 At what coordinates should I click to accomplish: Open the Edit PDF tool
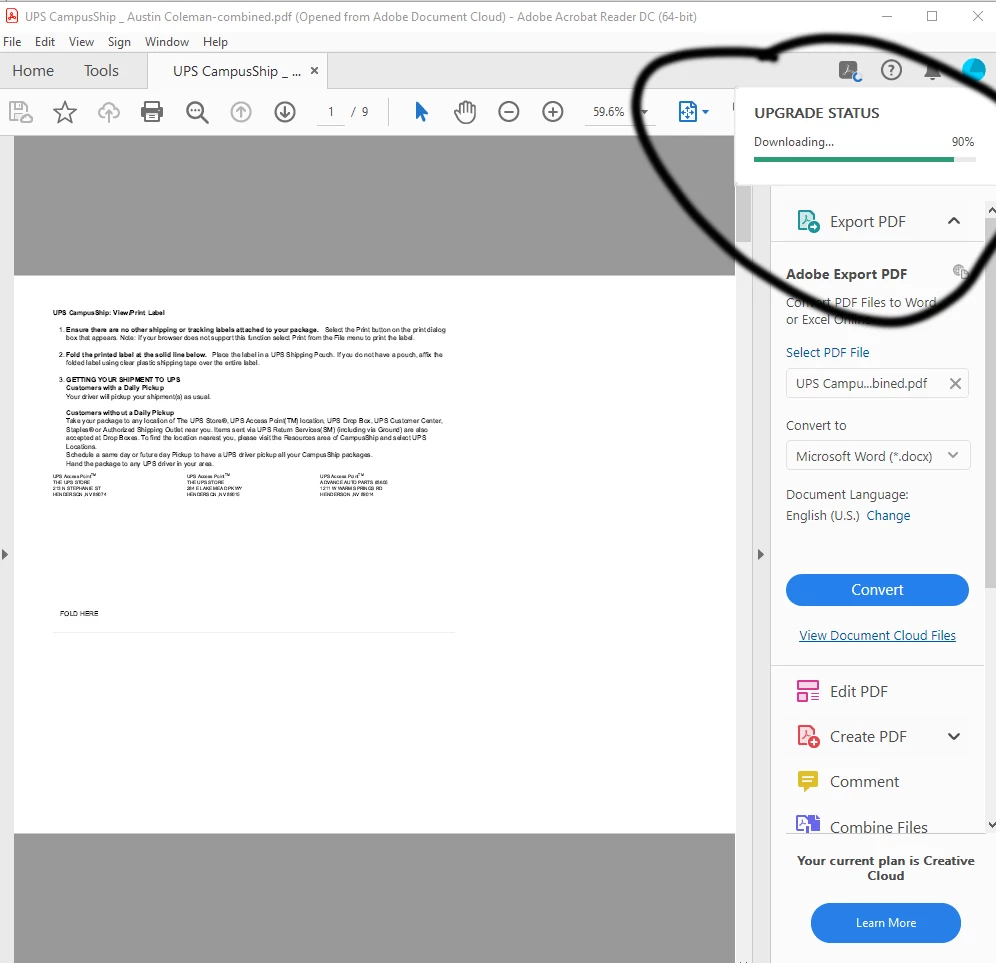point(858,691)
